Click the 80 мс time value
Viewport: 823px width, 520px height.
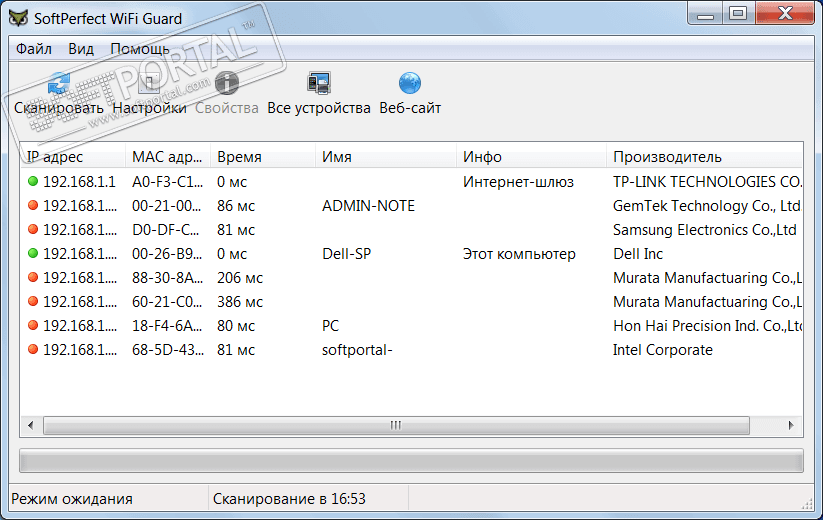236,326
